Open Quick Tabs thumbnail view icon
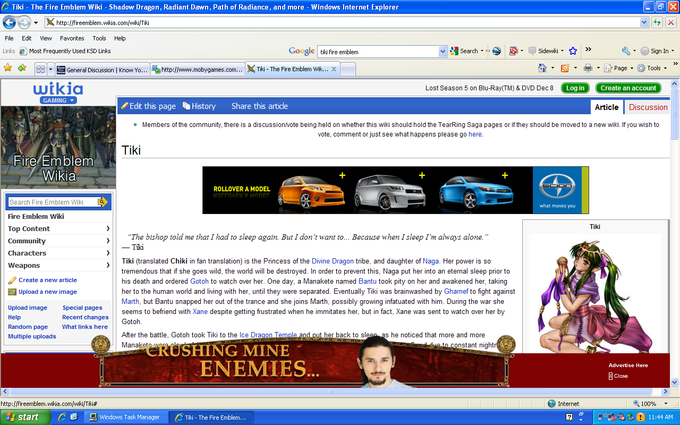Screen dimensions: 680x425 40,69
